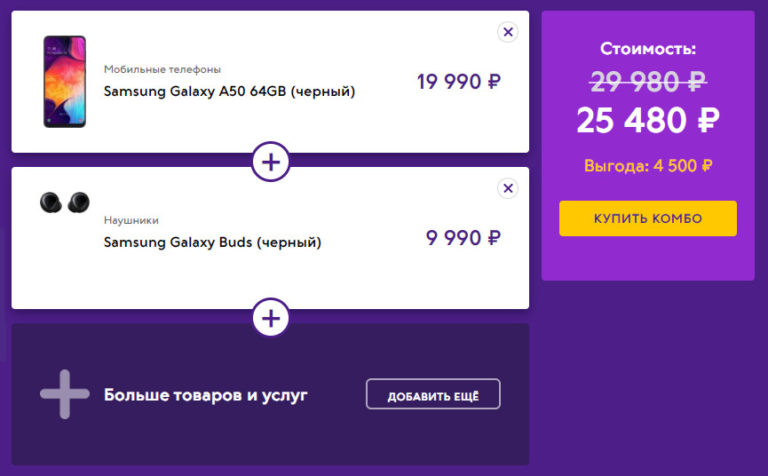This screenshot has width=768, height=476.
Task: Open the Samsung Galaxy A50 64GB product title
Action: (x=229, y=91)
